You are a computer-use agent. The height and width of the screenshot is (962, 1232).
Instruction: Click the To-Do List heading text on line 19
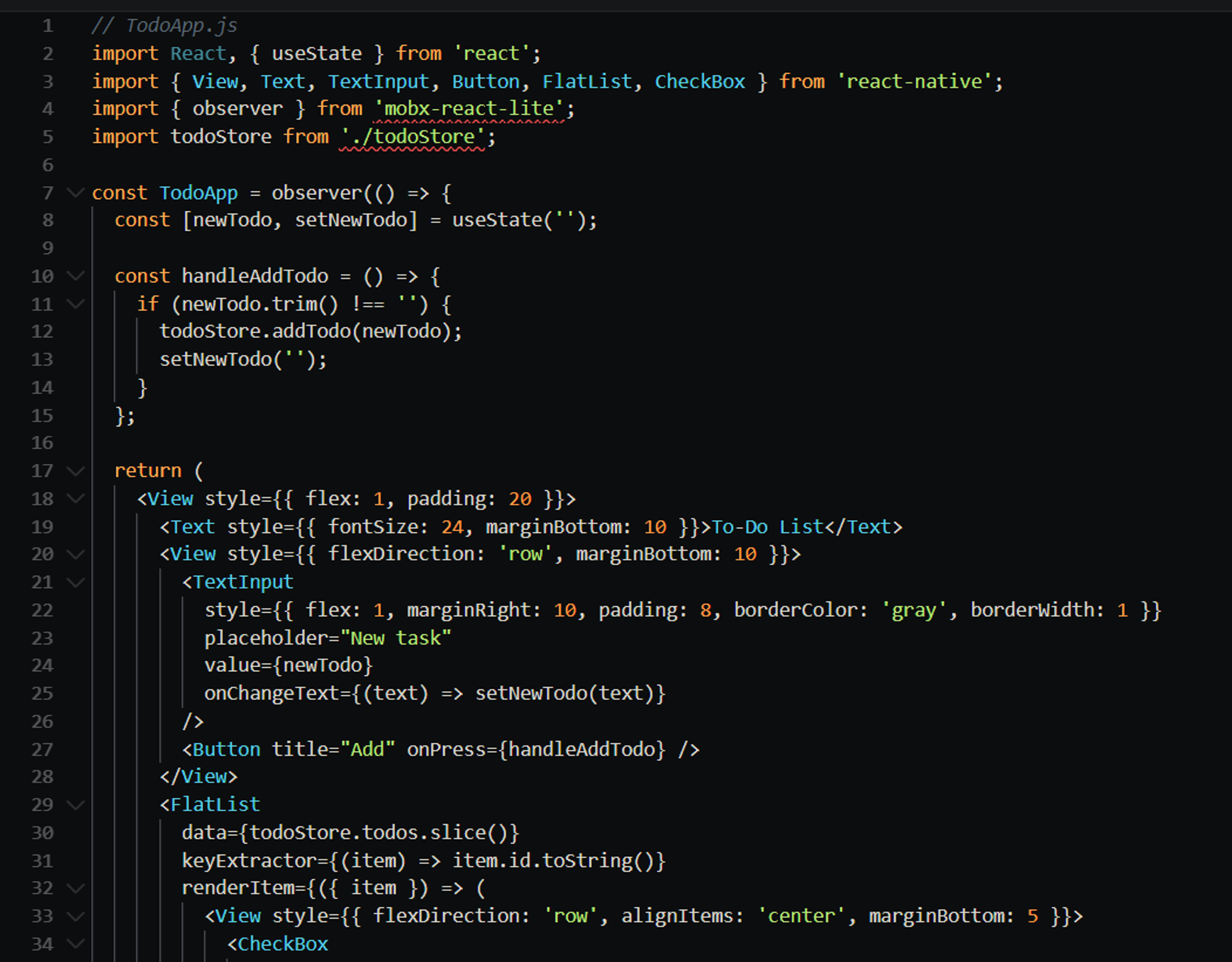click(x=768, y=527)
